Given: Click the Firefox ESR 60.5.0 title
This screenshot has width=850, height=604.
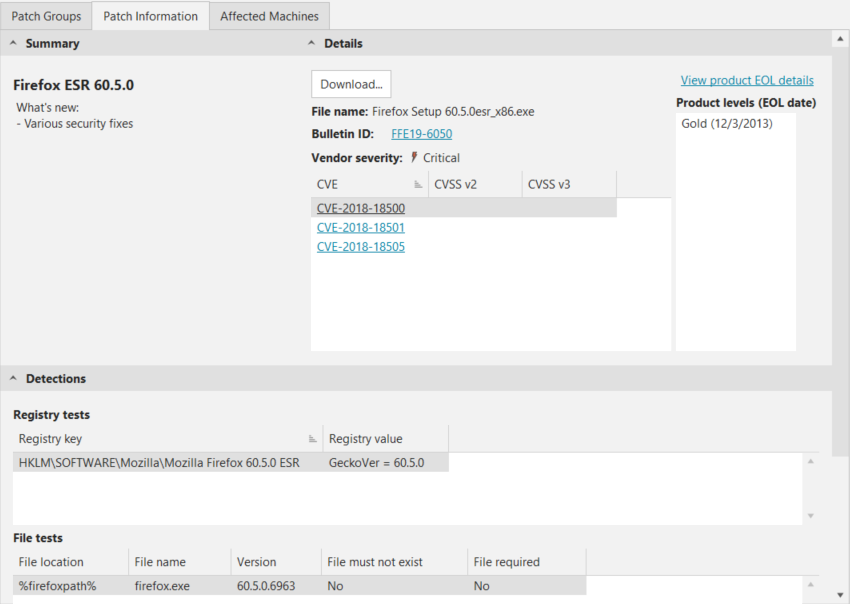Looking at the screenshot, I should point(73,85).
